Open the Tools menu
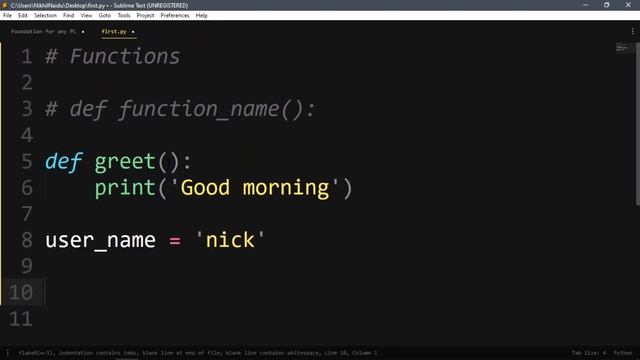 coord(124,16)
